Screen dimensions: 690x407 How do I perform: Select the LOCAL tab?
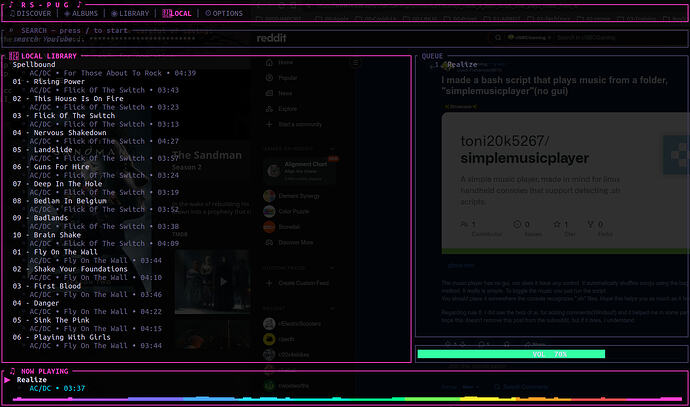(x=177, y=14)
